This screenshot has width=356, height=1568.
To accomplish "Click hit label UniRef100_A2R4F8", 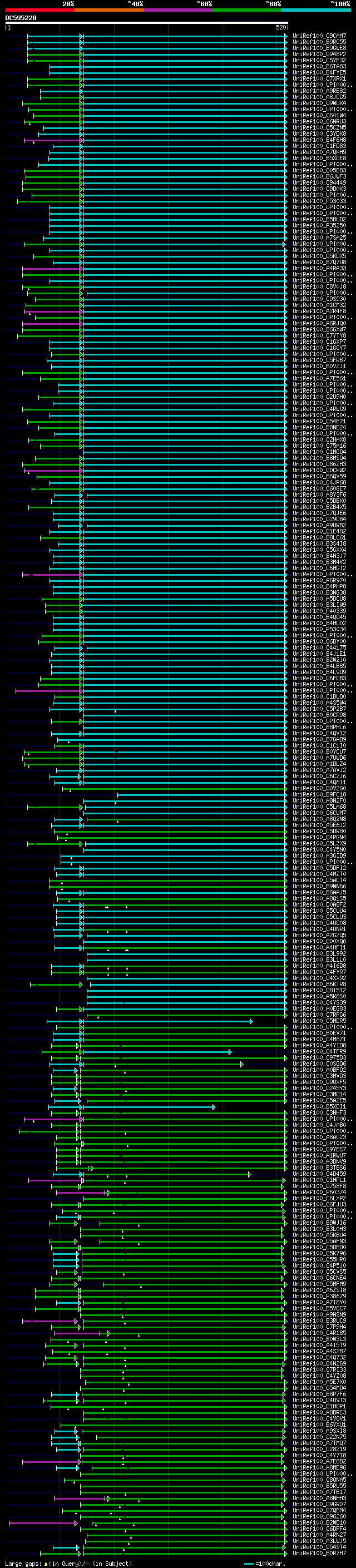I will point(319,311).
